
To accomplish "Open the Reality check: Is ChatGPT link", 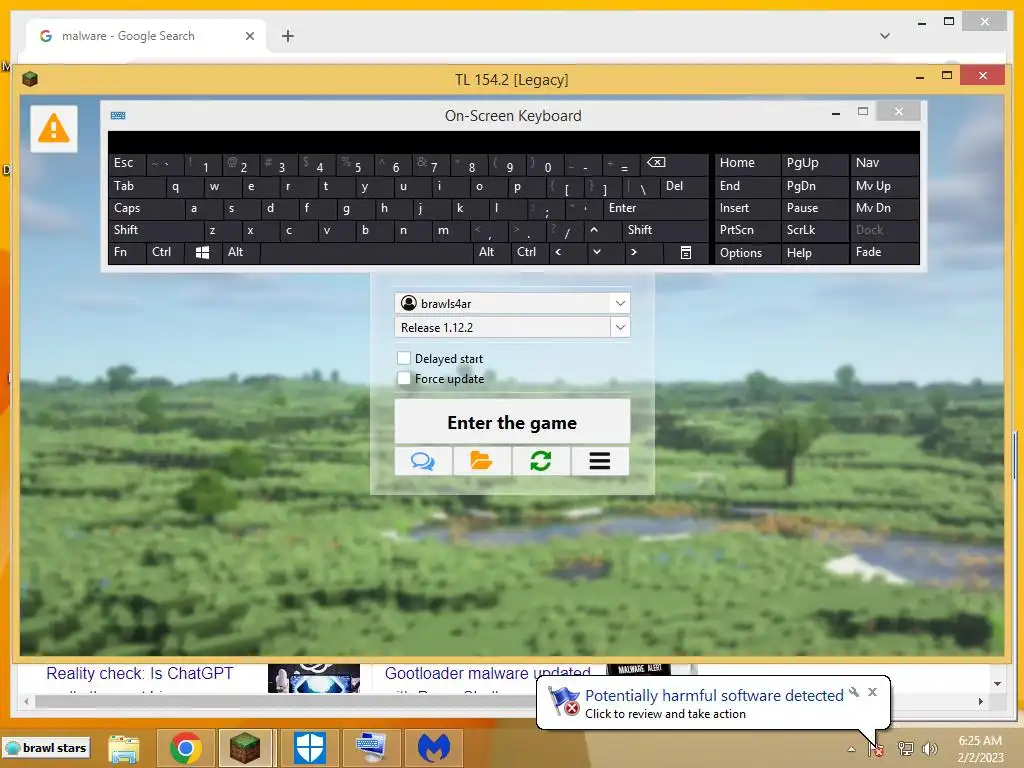I will click(139, 673).
